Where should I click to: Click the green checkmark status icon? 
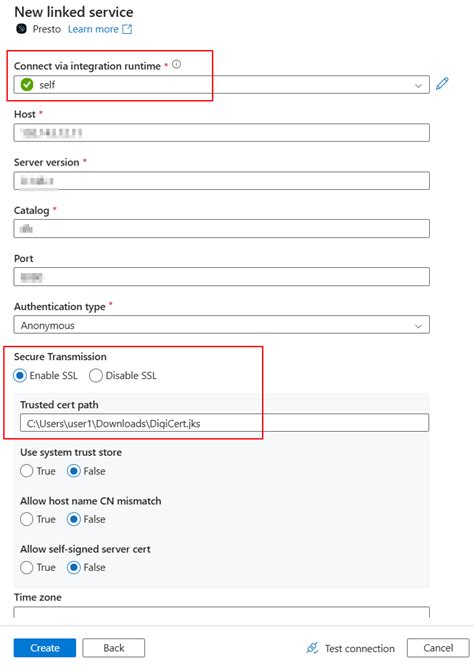[27, 84]
